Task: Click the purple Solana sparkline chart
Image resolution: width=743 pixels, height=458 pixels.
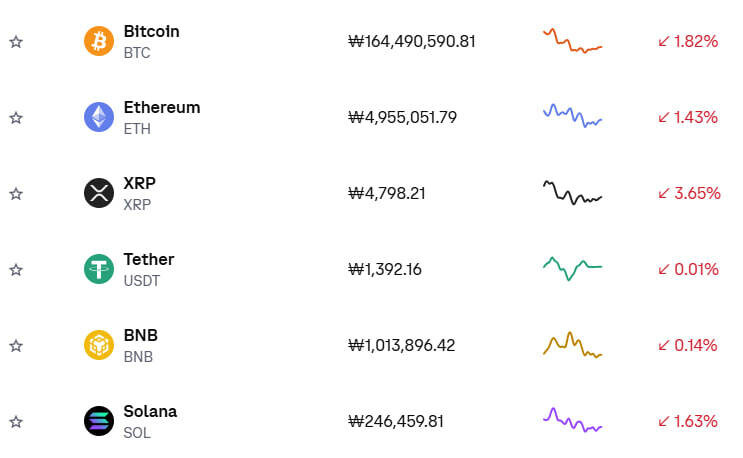Action: pyautogui.click(x=572, y=420)
